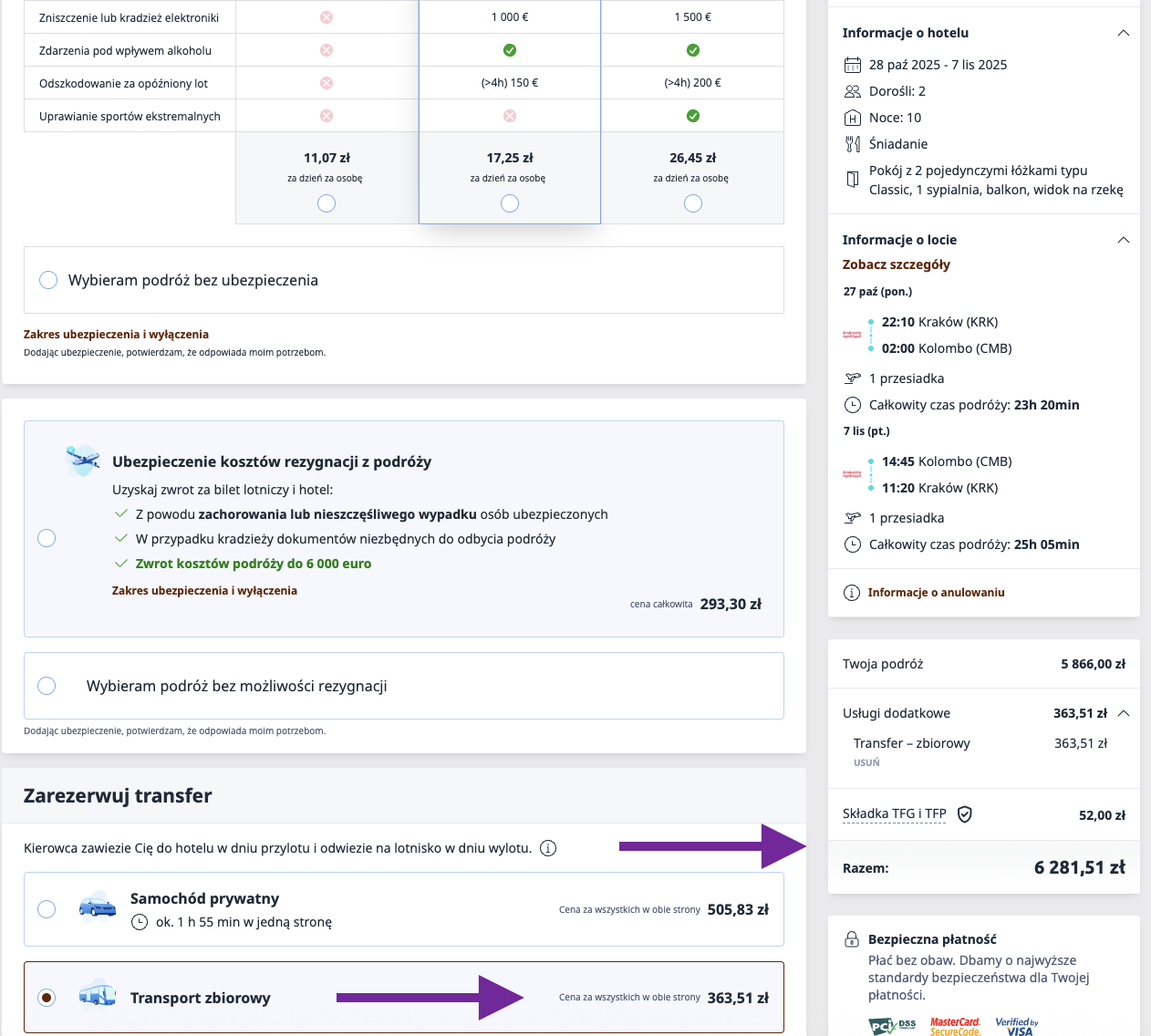Click the info icon next to Informacje o anulowaniu
Image resolution: width=1151 pixels, height=1036 pixels.
852,593
